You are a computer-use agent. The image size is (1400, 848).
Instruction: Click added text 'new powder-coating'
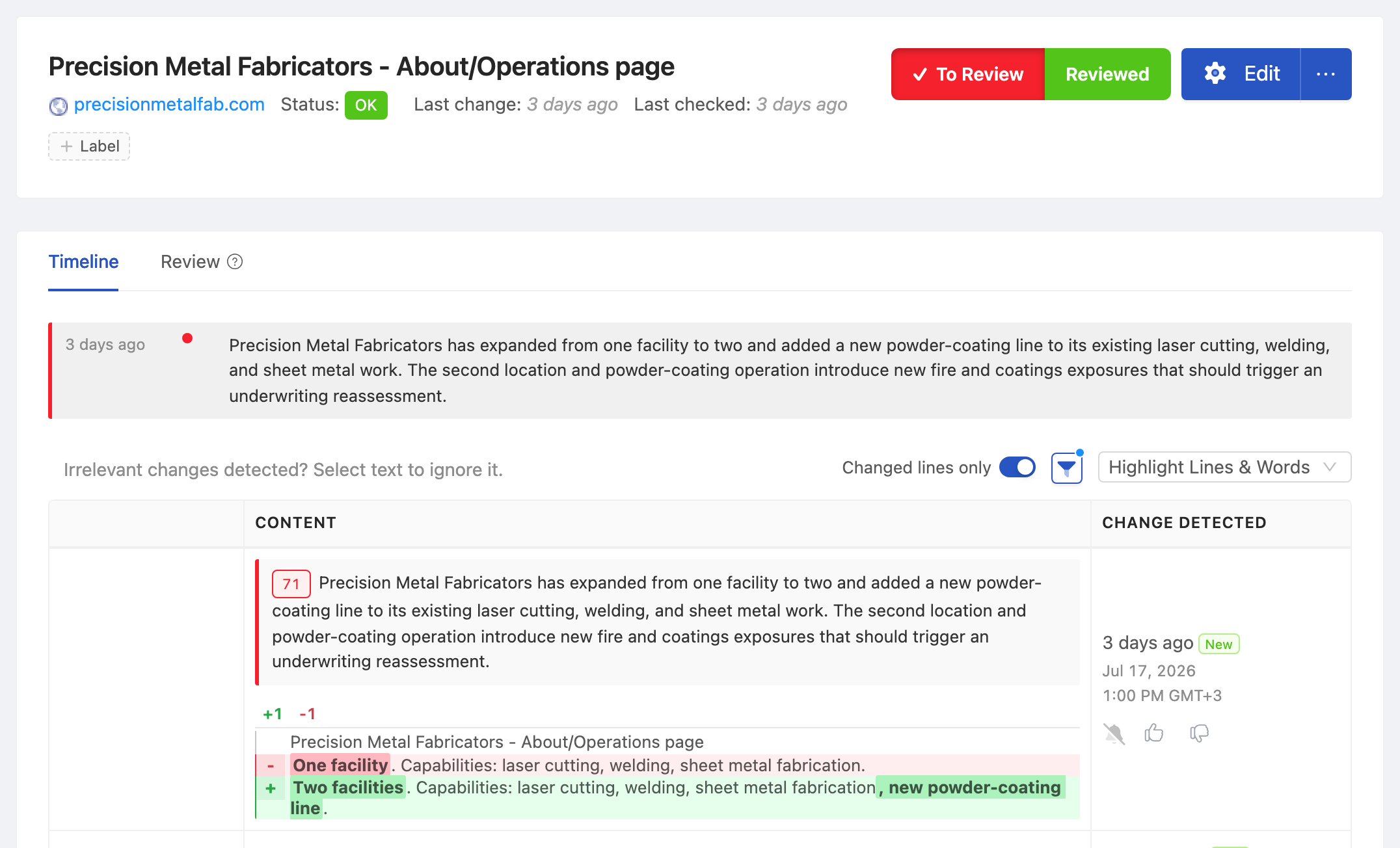(975, 788)
